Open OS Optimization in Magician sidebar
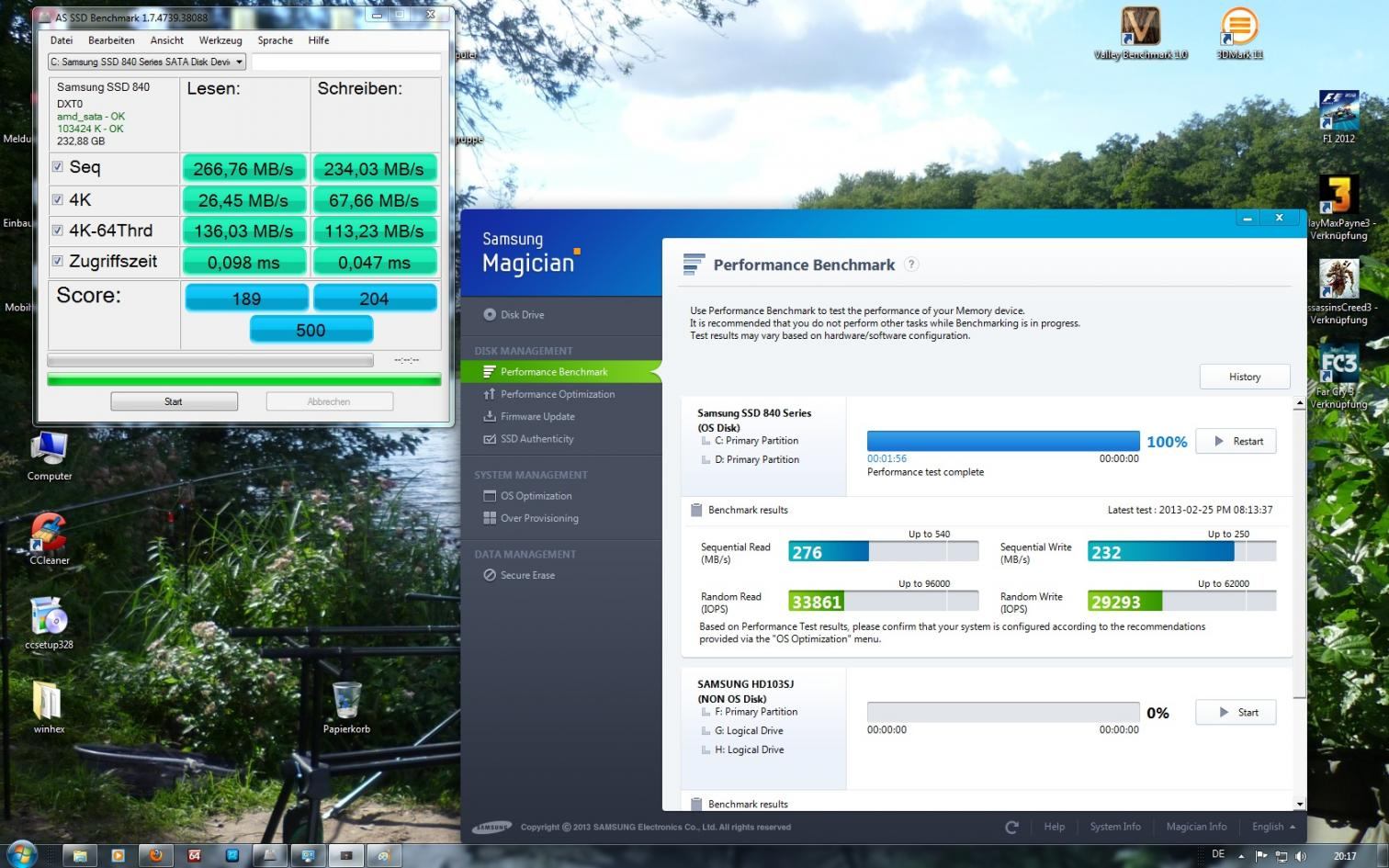Screen dimensions: 1389x868 (527, 496)
